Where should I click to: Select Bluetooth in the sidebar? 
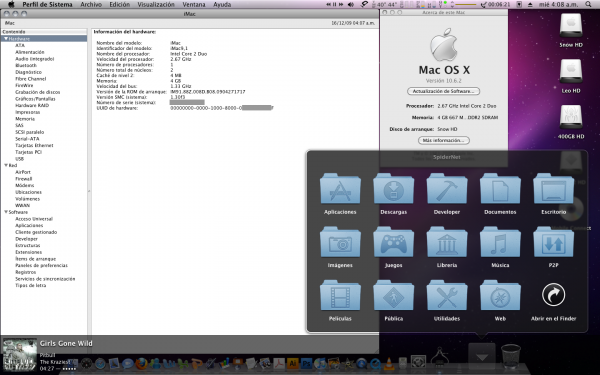pos(26,65)
